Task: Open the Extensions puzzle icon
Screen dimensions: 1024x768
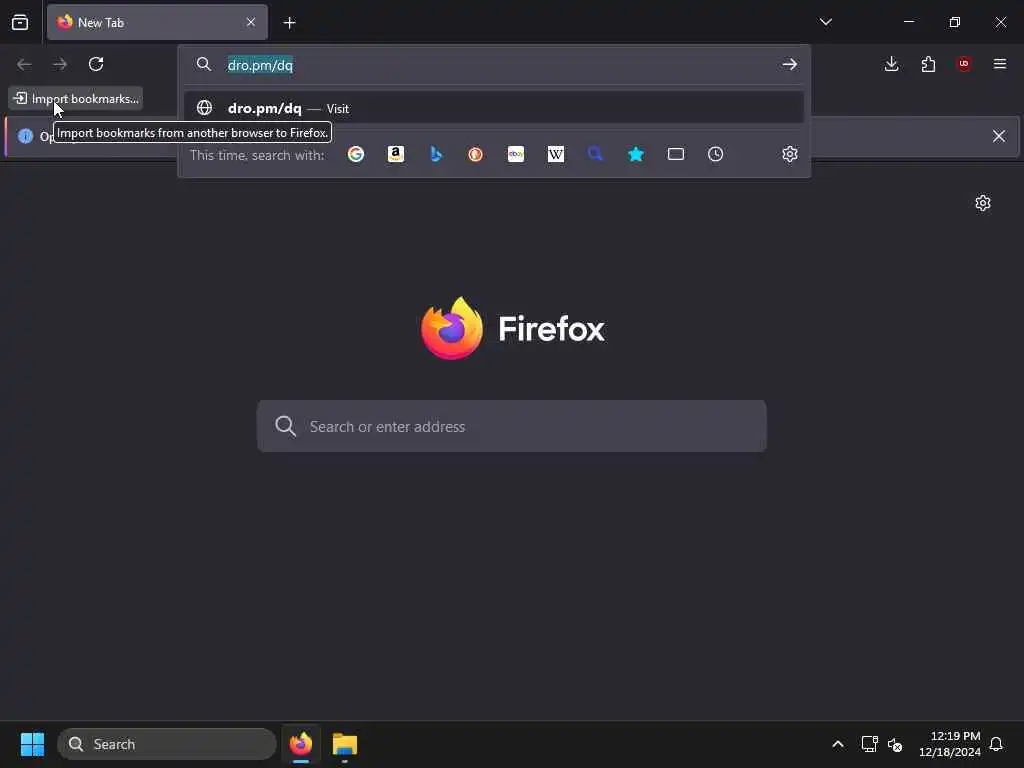Action: pyautogui.click(x=928, y=64)
